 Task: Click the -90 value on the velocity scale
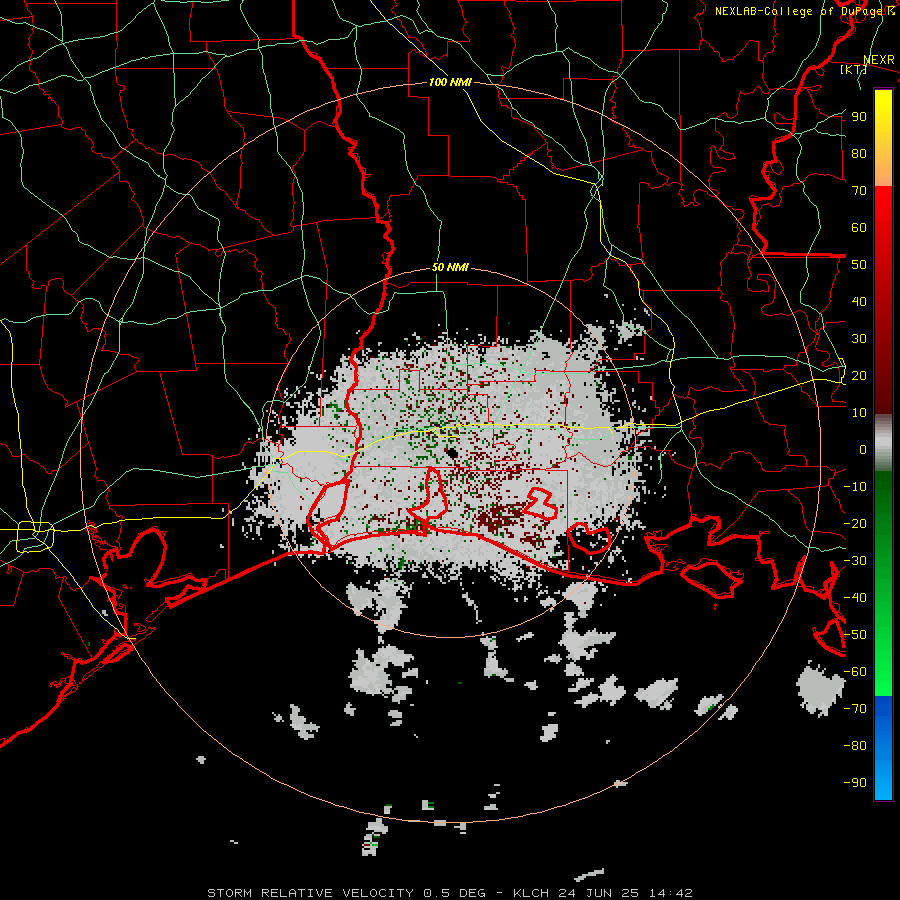[x=855, y=783]
